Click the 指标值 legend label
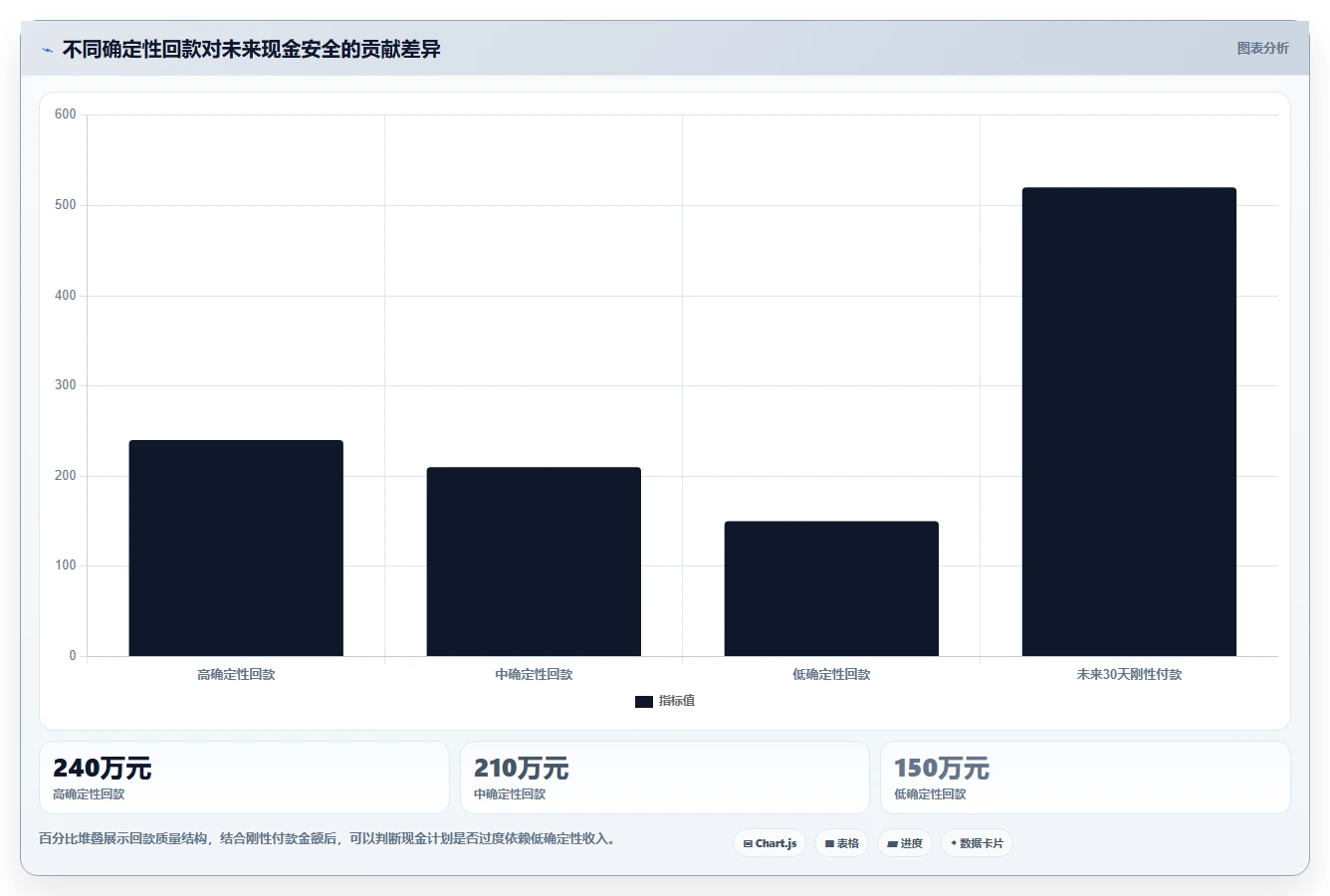The height and width of the screenshot is (896, 1330). (x=677, y=701)
